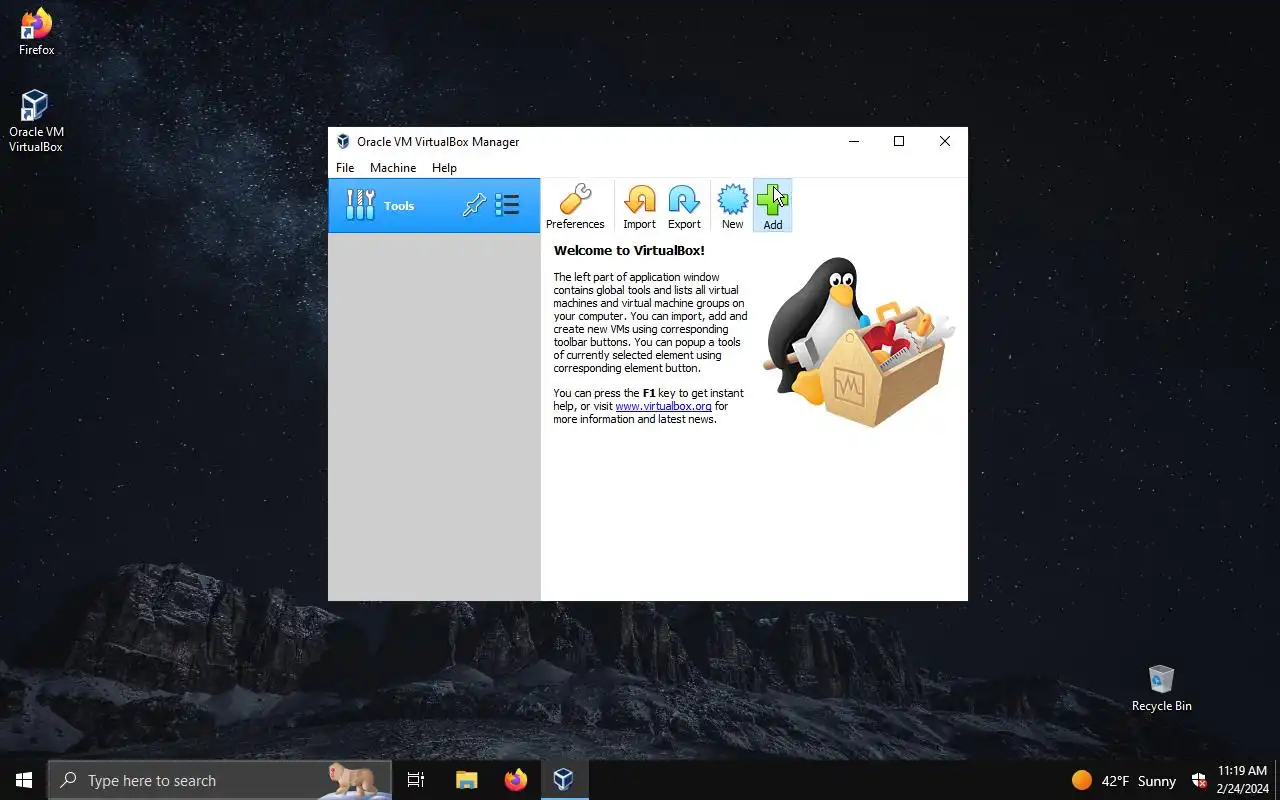
Task: Open Task View on the taskbar
Action: pos(416,780)
